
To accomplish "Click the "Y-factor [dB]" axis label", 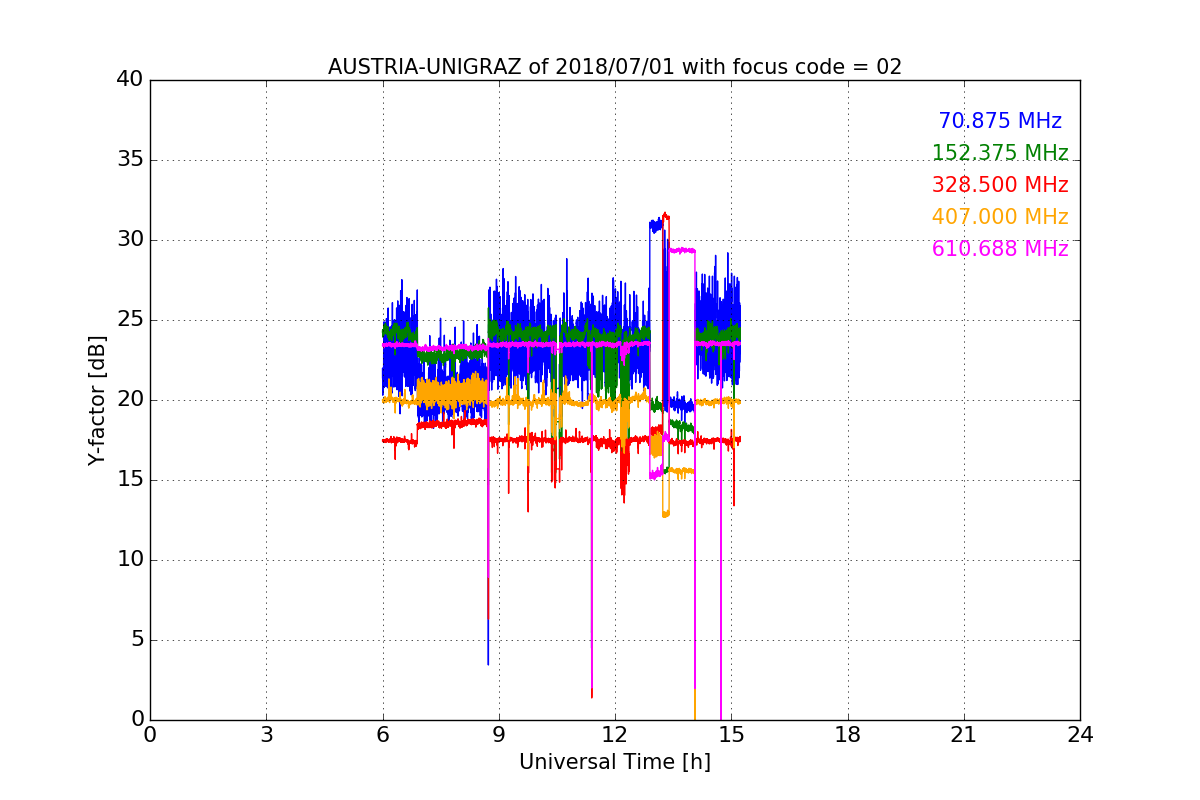I will (96, 400).
